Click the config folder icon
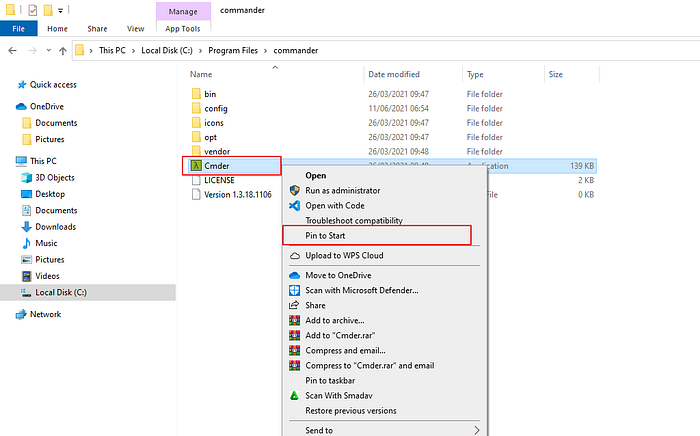This screenshot has height=436, width=700. click(x=196, y=108)
